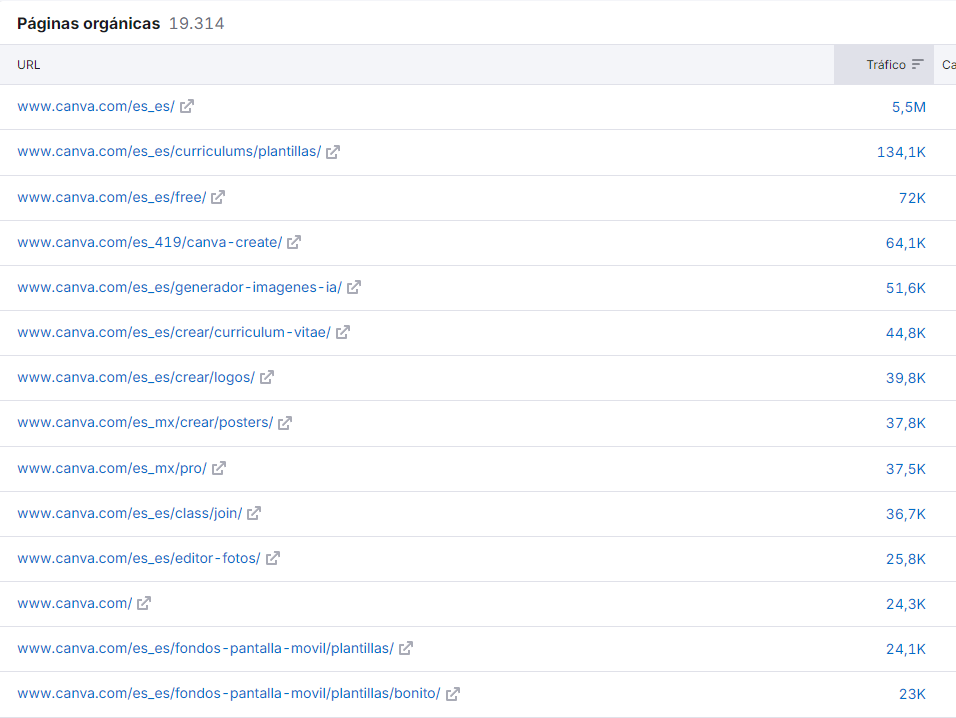Open external link icon for class/join URL

coord(254,513)
